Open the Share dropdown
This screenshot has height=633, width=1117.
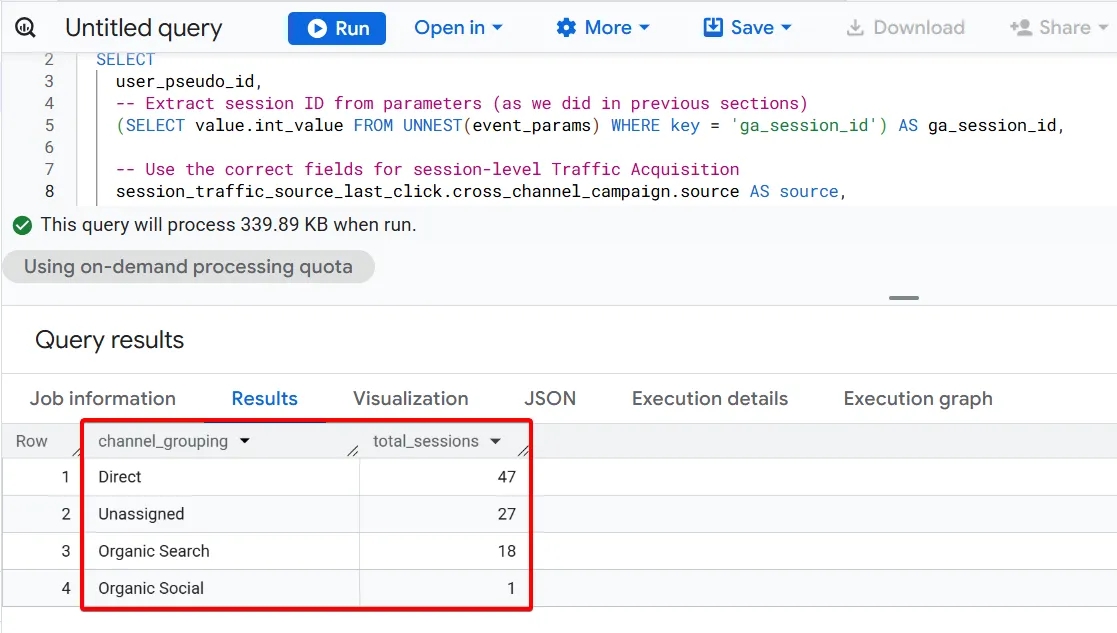pos(1059,28)
